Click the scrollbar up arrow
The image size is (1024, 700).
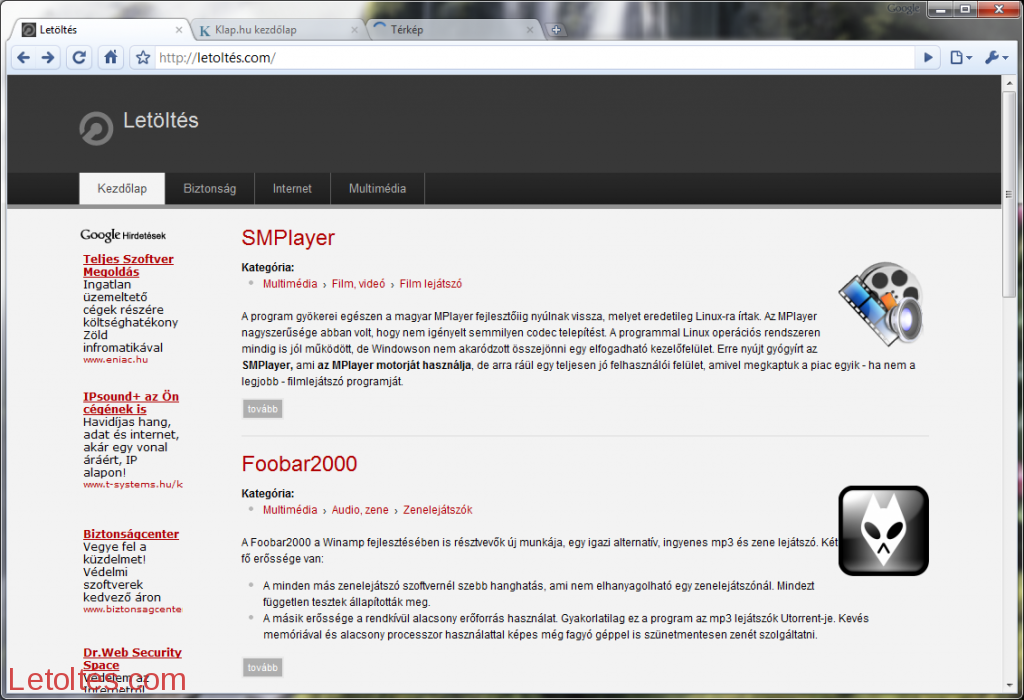pos(1009,82)
